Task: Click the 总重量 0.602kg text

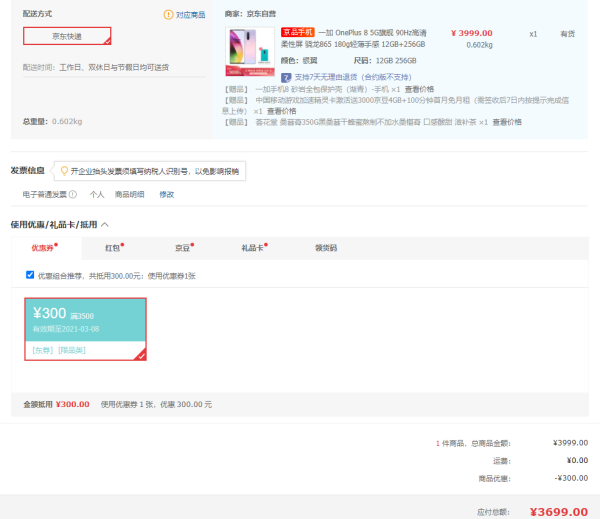Action: coord(52,121)
